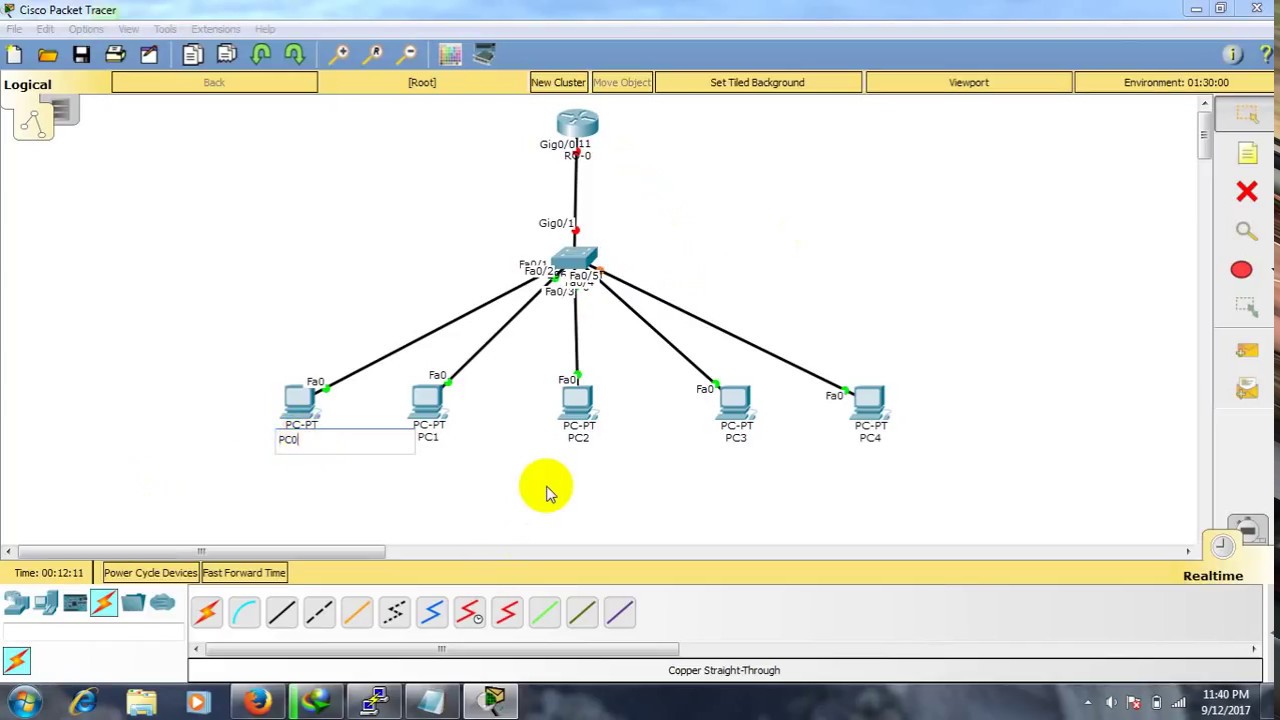Create a new file with the New icon
Screen dimensions: 1280x720
coord(14,55)
